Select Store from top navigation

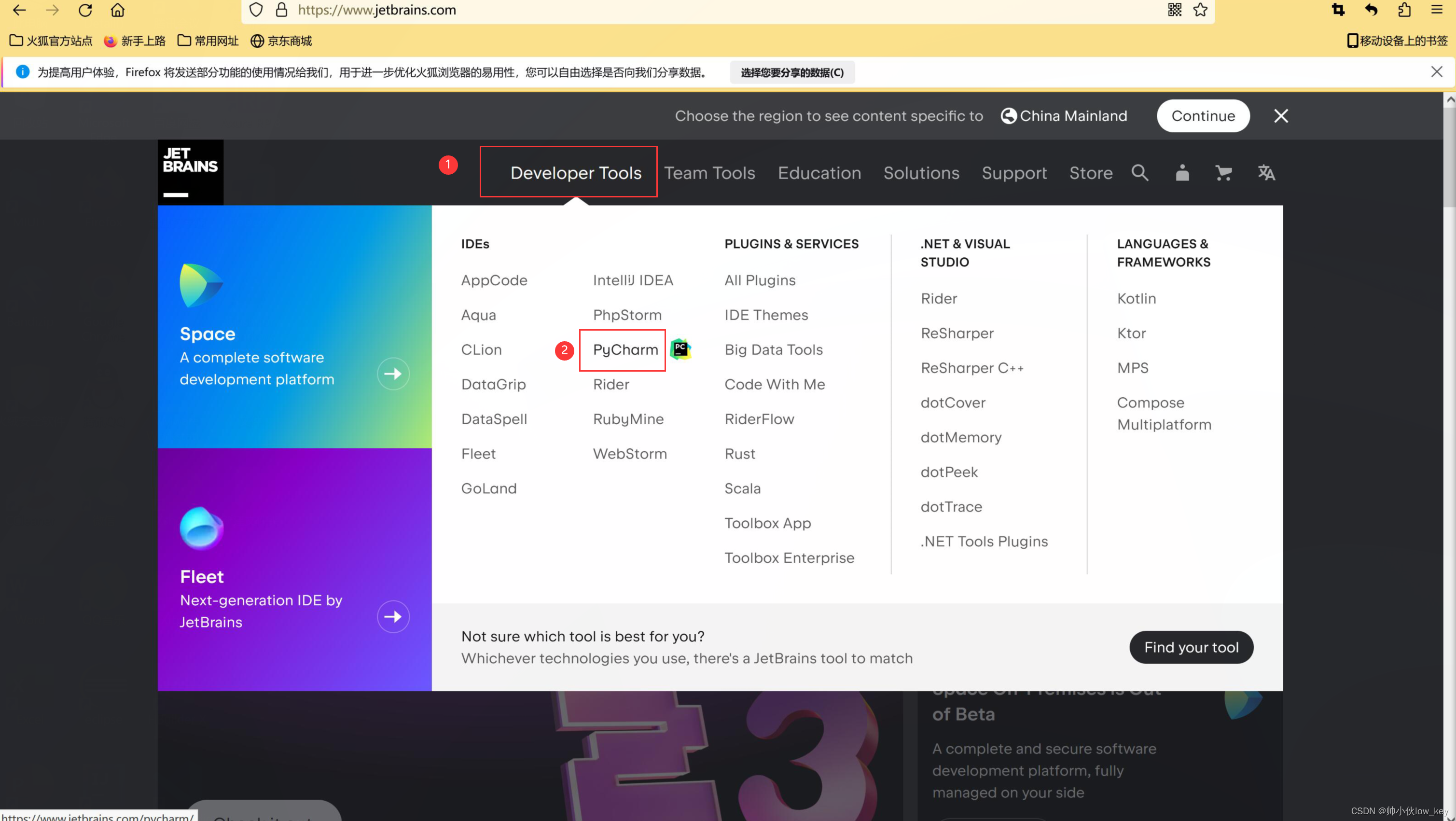click(1091, 172)
